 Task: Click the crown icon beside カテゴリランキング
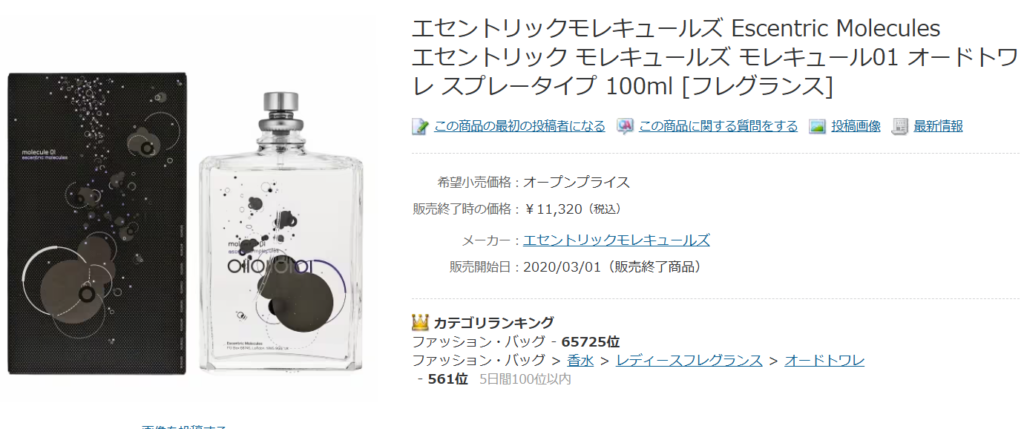420,322
